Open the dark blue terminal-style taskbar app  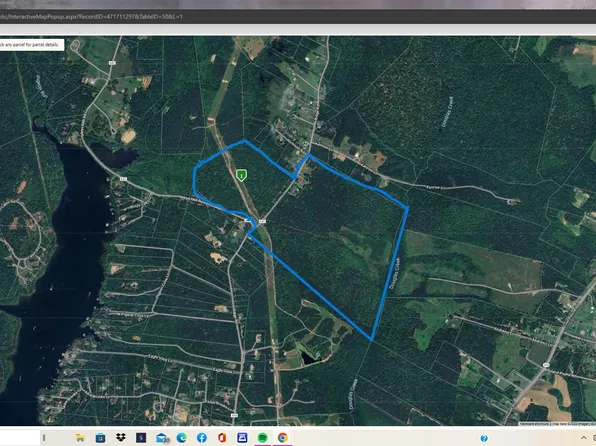(x=141, y=438)
